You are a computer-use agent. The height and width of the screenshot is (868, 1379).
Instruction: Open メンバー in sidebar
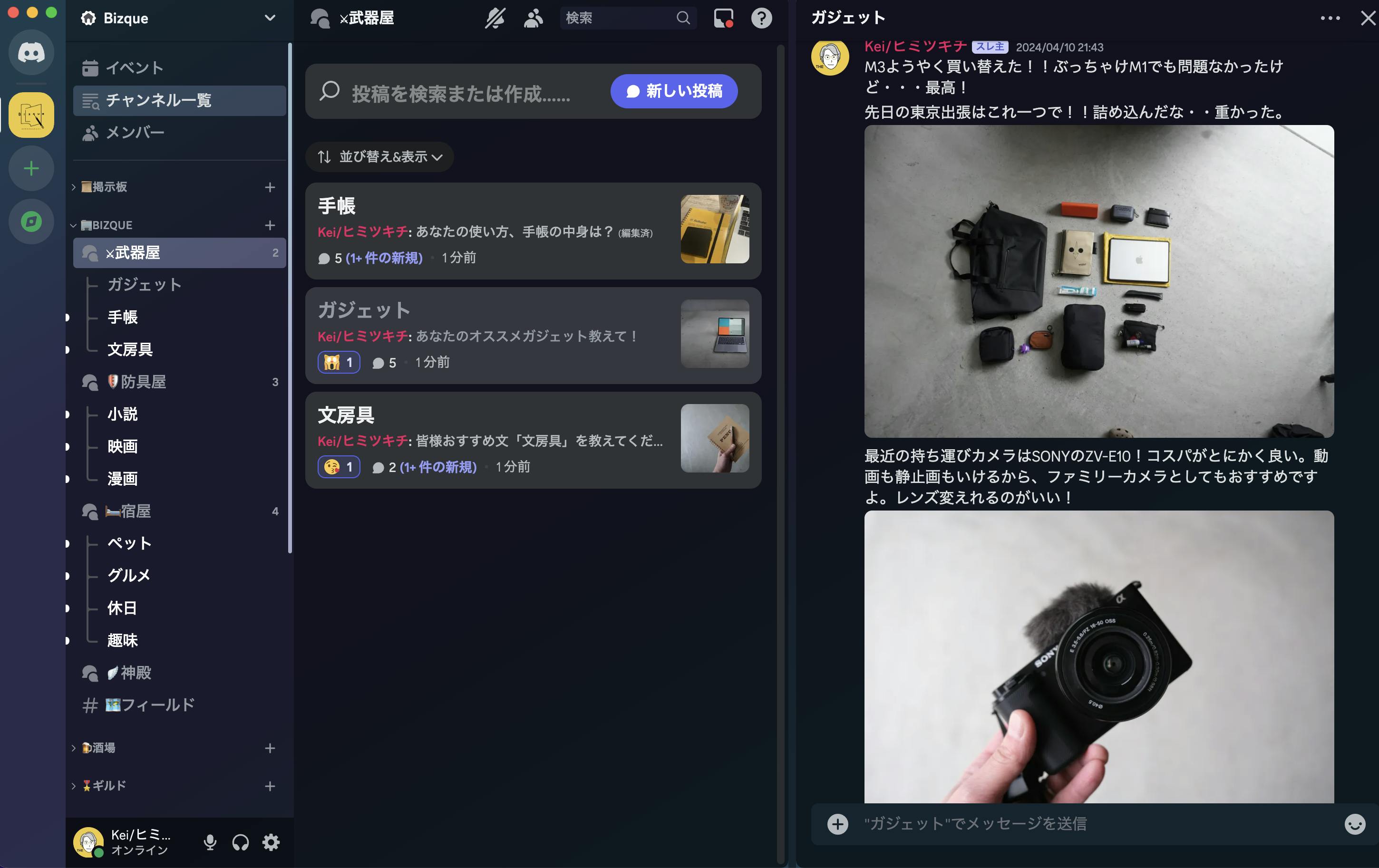(x=179, y=133)
